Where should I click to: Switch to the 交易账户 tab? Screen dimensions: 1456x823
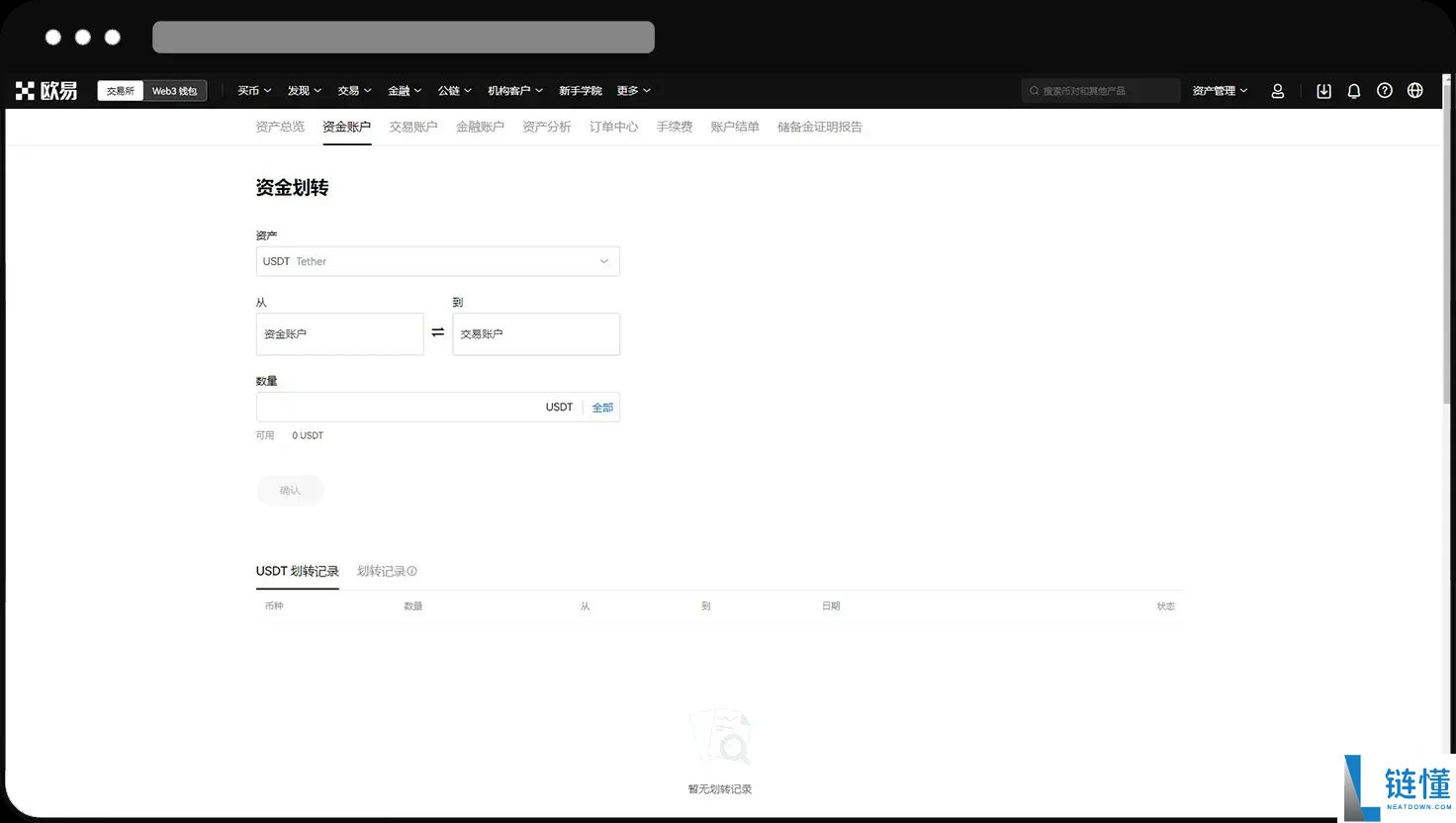pyautogui.click(x=412, y=127)
